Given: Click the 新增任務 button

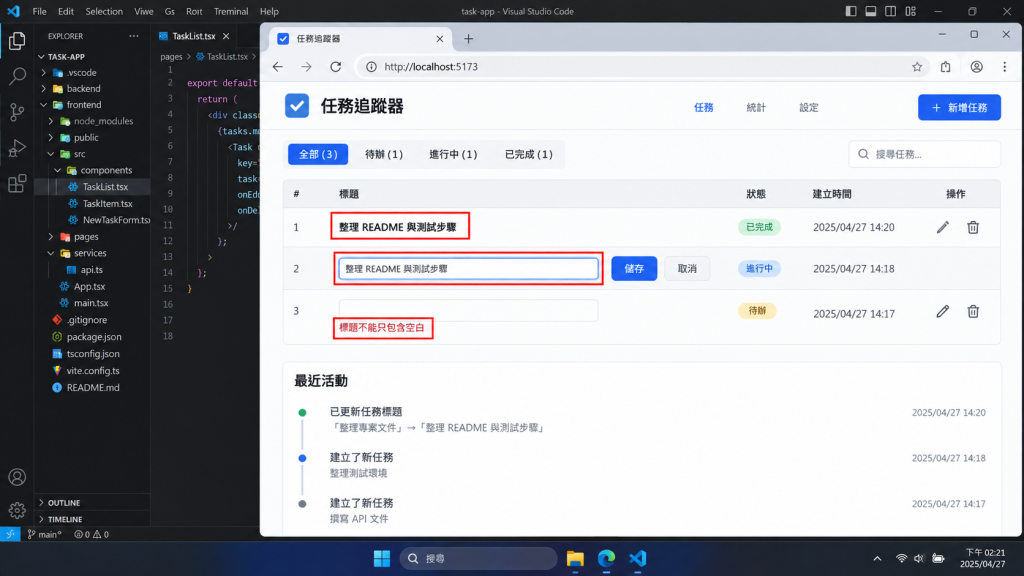Looking at the screenshot, I should click(x=959, y=107).
